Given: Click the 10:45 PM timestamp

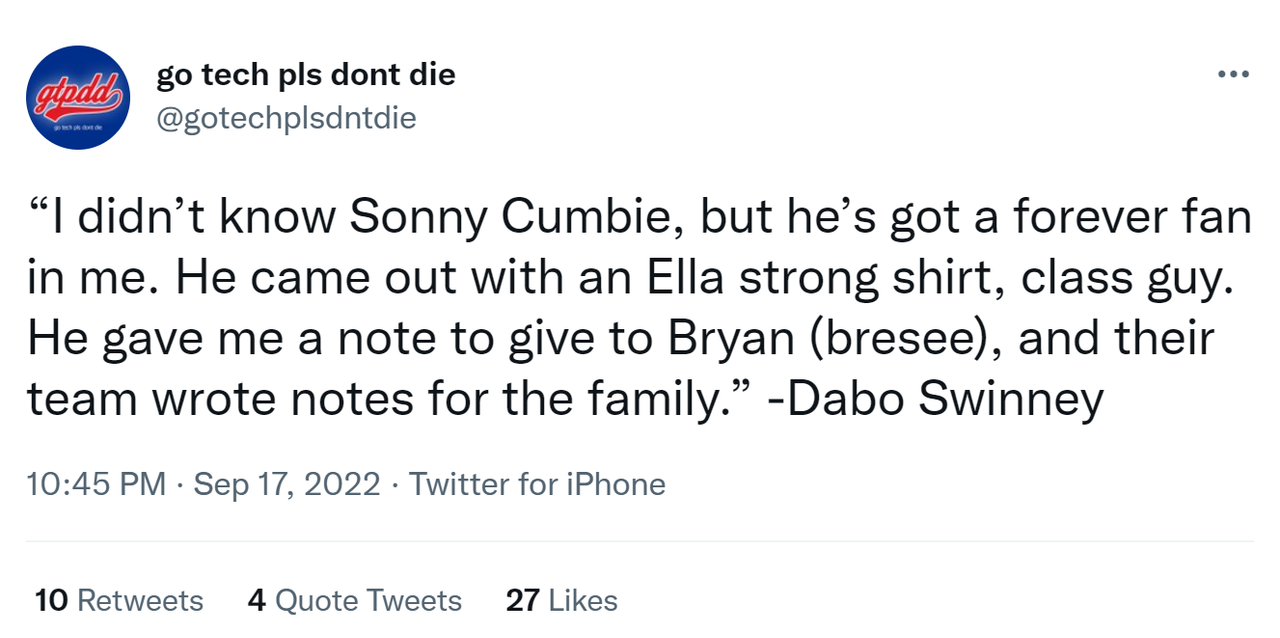Looking at the screenshot, I should (96, 485).
